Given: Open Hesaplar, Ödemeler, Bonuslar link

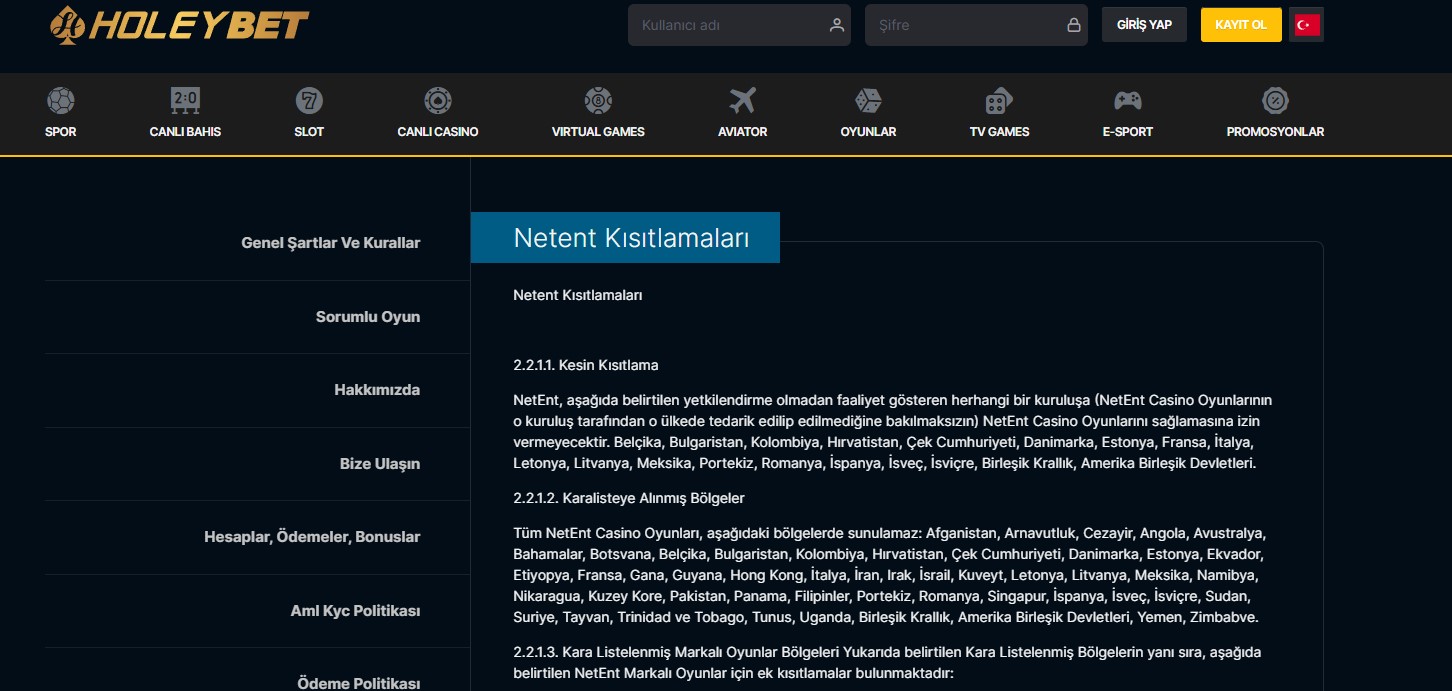Looking at the screenshot, I should click(312, 537).
